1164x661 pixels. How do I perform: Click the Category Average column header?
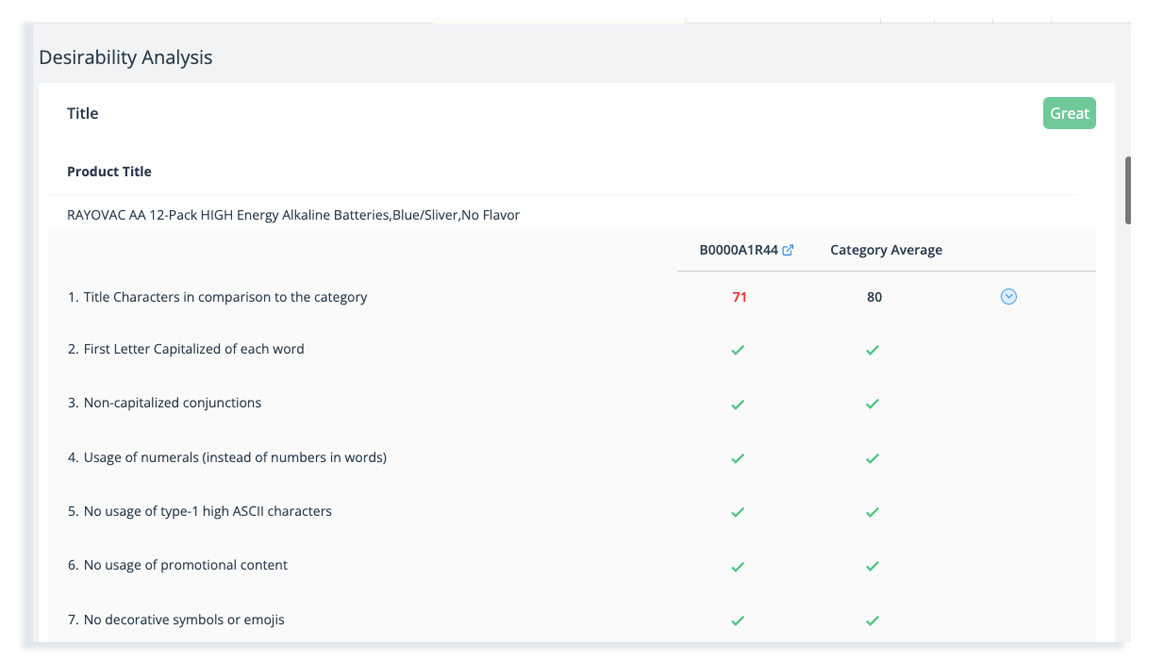(x=886, y=250)
